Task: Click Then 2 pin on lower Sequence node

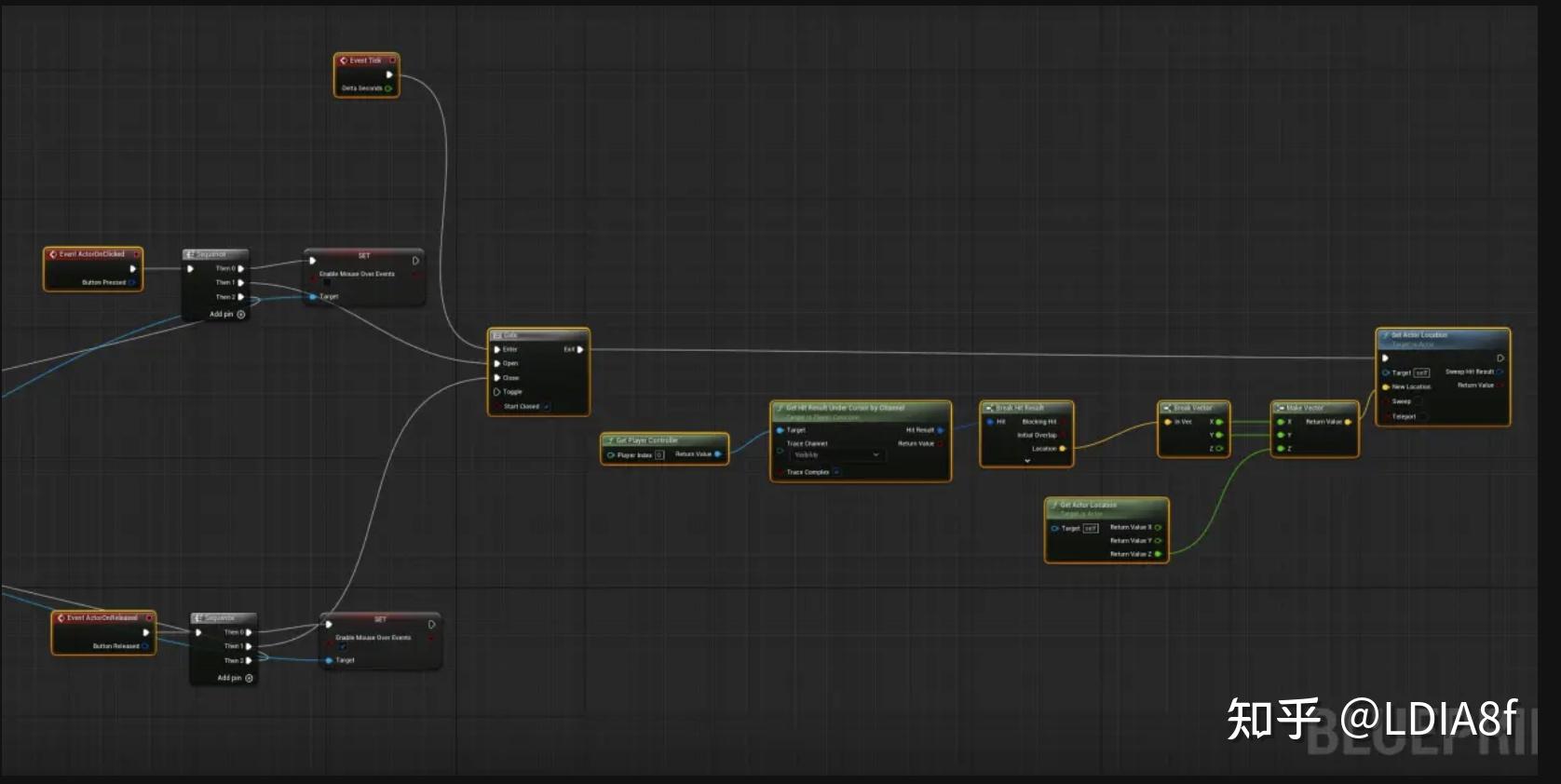Action: click(249, 661)
